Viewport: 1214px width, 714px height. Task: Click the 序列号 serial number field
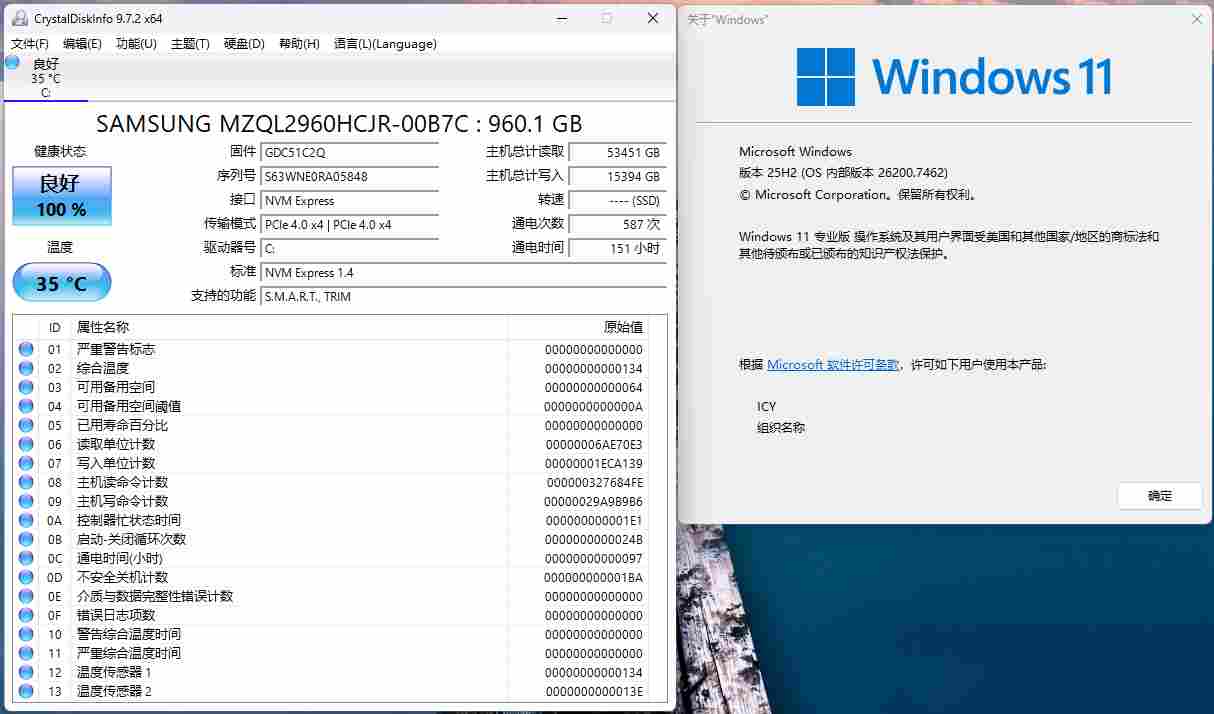click(x=349, y=177)
